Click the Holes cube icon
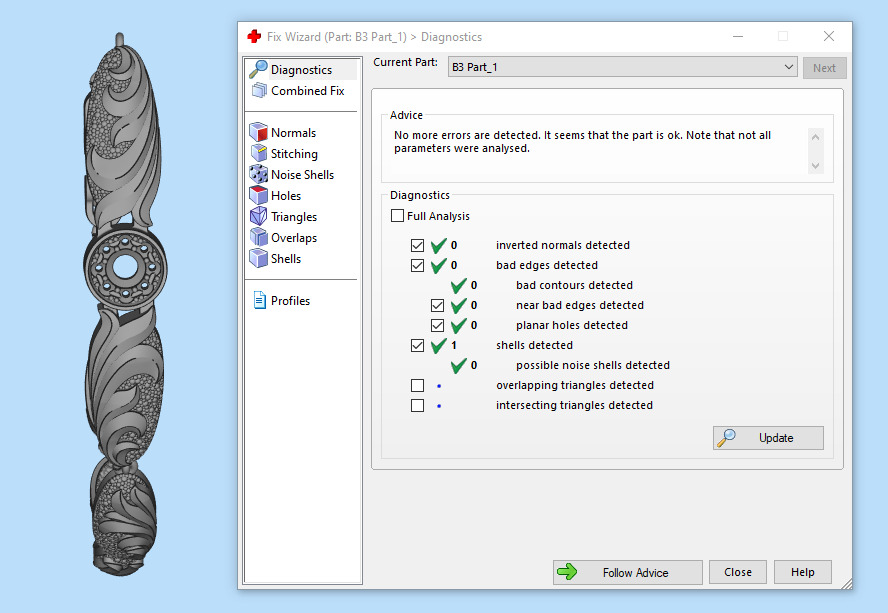Viewport: 888px width, 613px height. 258,195
